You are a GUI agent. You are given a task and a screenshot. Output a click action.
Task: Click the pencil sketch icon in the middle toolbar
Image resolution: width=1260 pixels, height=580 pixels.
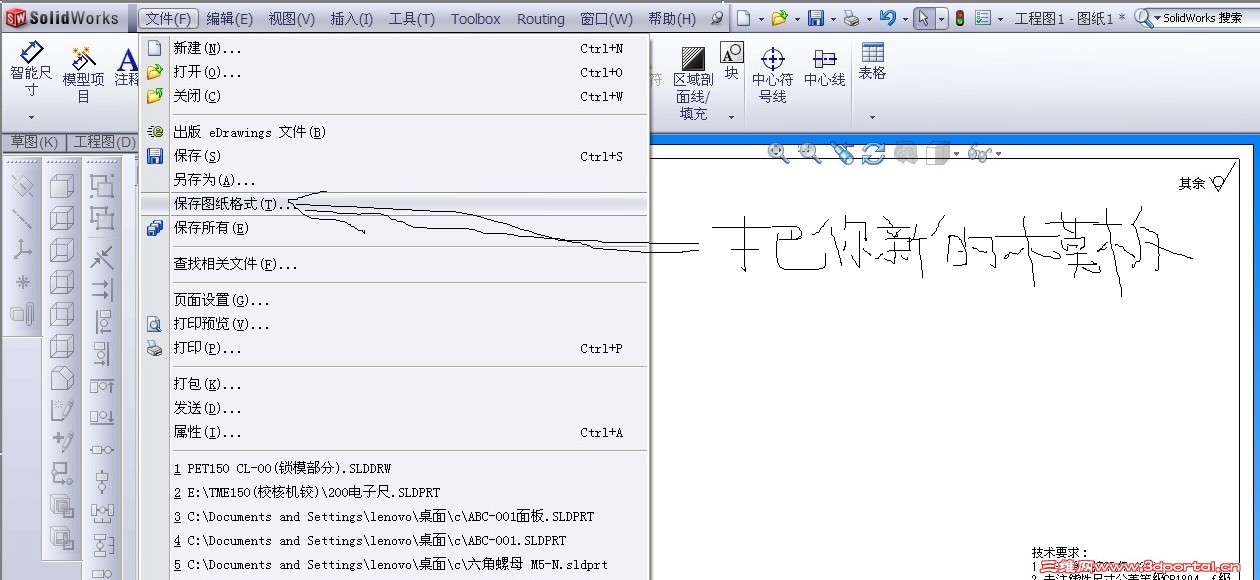pyautogui.click(x=63, y=410)
